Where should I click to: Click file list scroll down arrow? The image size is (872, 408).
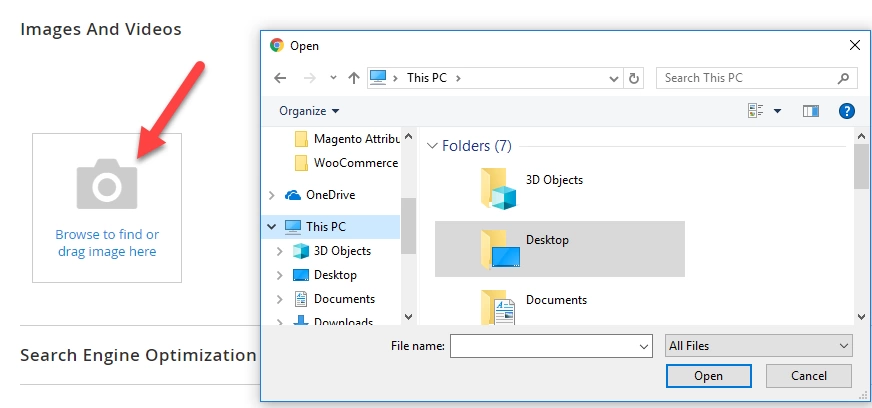tap(861, 316)
